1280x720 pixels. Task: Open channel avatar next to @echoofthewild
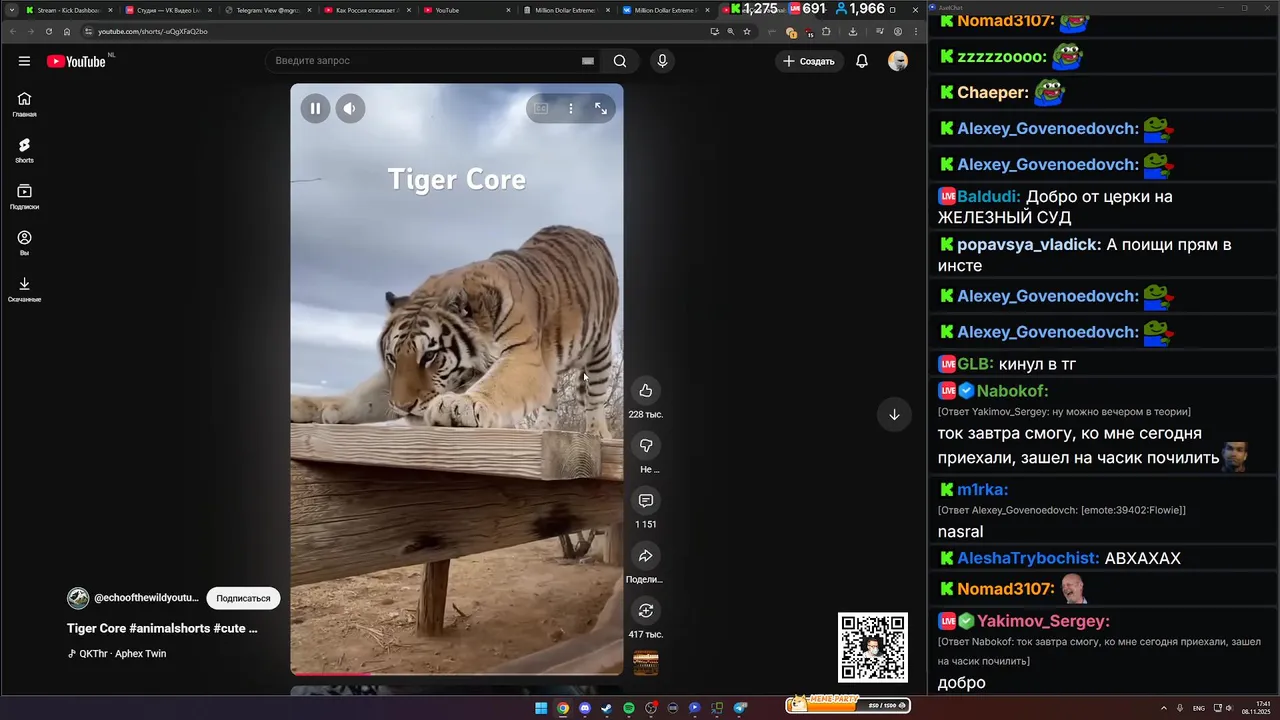click(x=78, y=598)
